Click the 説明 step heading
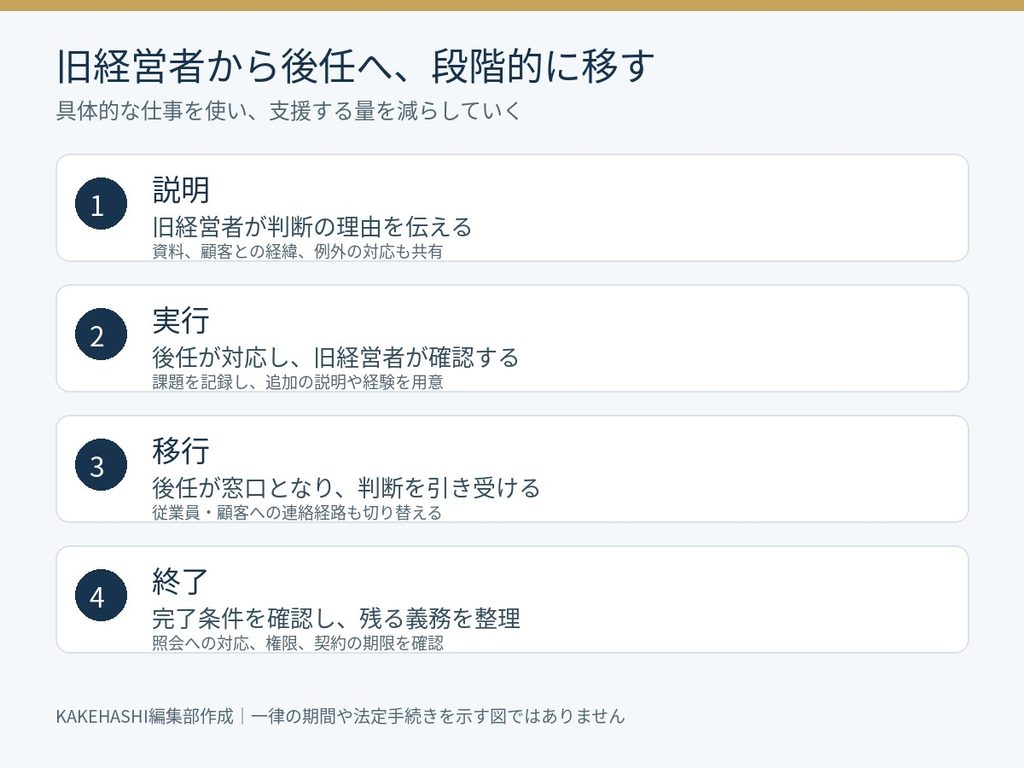This screenshot has width=1024, height=768. (181, 190)
